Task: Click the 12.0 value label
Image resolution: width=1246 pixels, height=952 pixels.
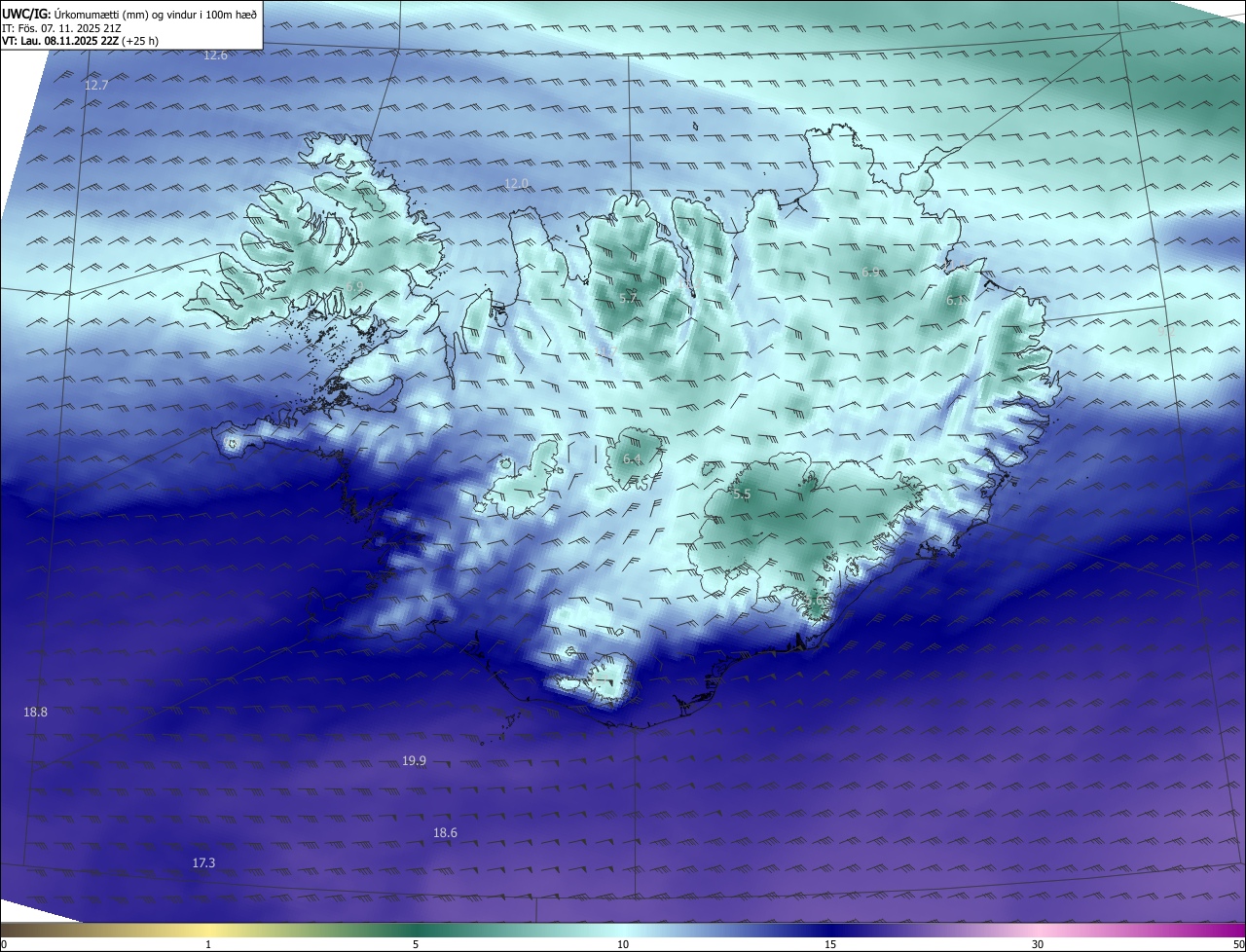Action: (x=516, y=184)
